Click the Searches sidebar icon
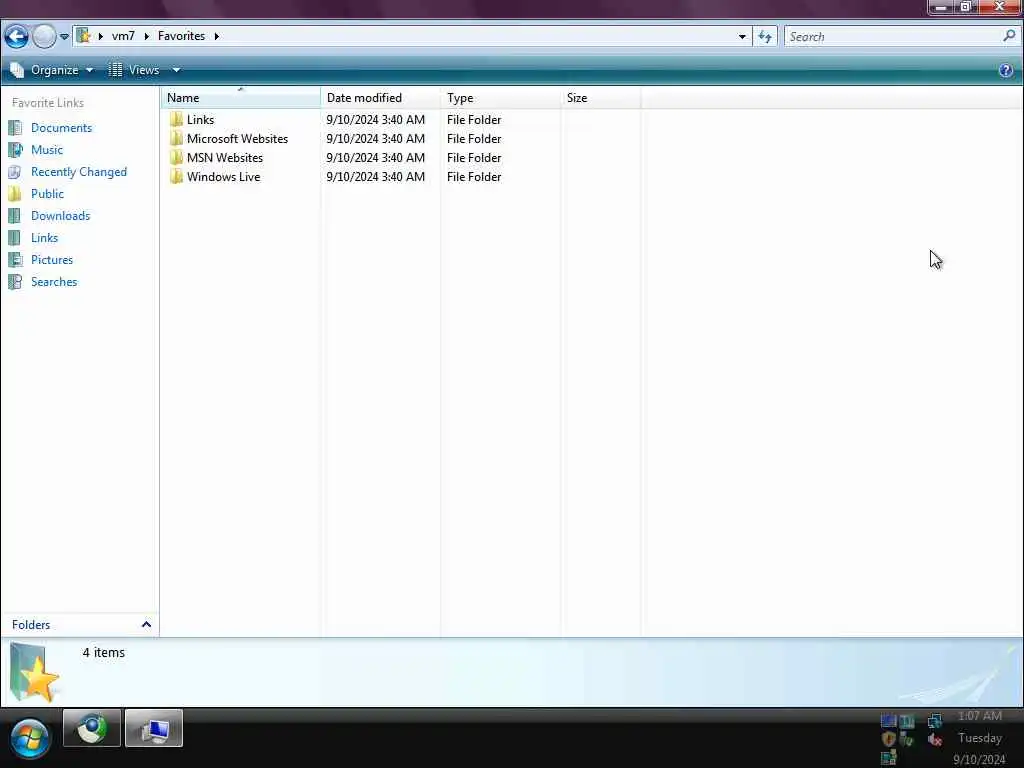Screen dimensions: 1024x768 [x=15, y=282]
